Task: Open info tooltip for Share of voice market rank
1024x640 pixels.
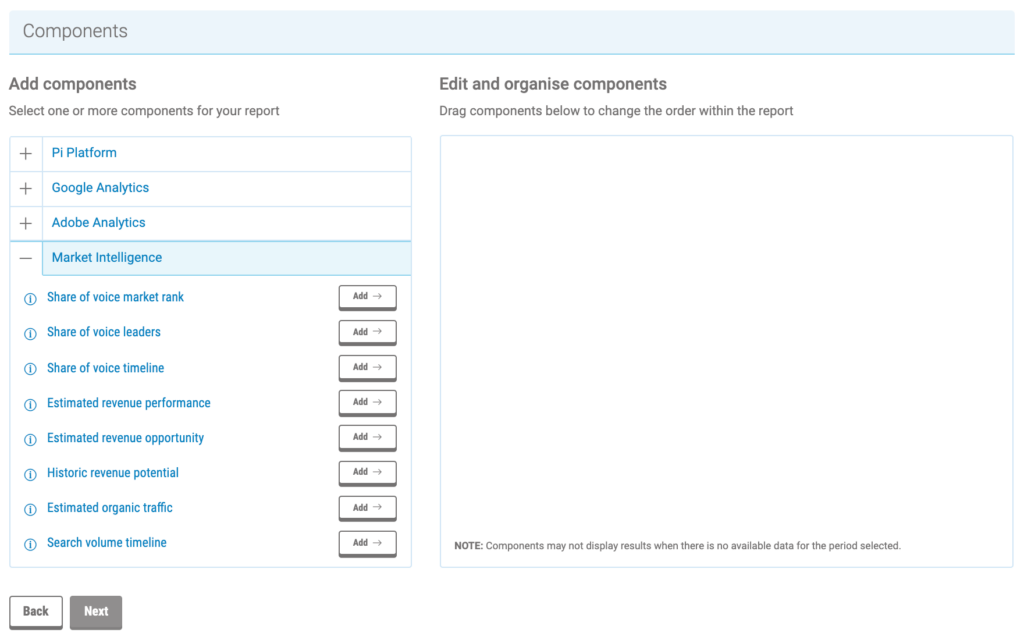Action: pos(30,297)
